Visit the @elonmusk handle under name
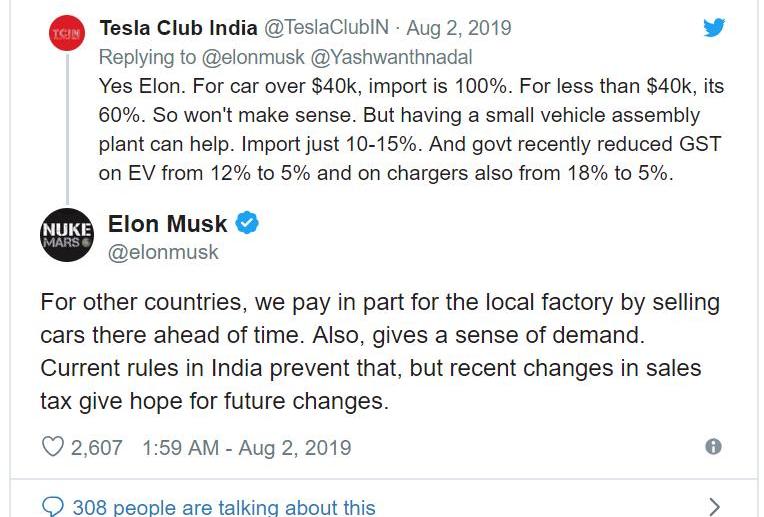The width and height of the screenshot is (764, 517). (x=163, y=252)
